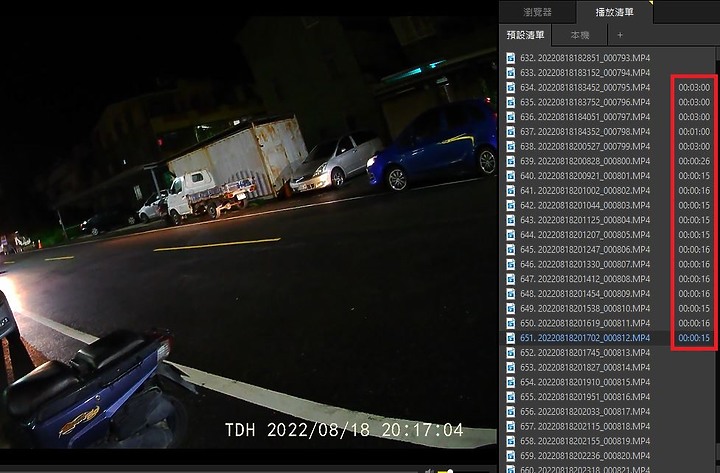Switch to the 瀏覽器 tab
This screenshot has width=720, height=473.
[x=537, y=12]
